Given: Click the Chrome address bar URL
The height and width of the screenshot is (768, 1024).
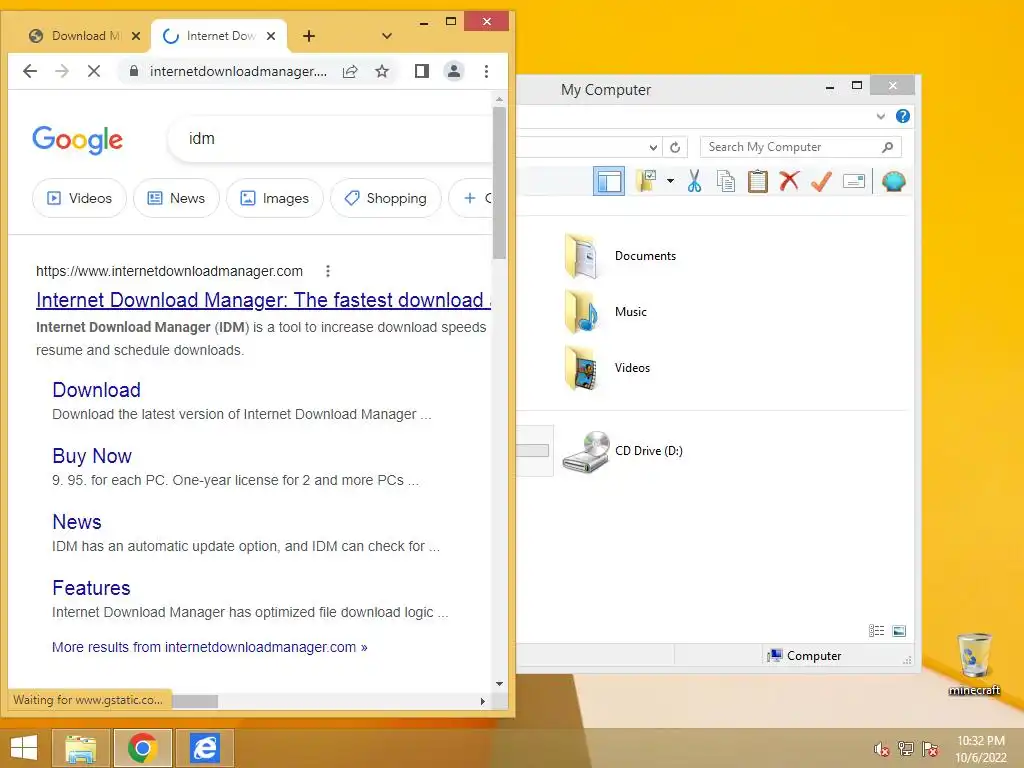Looking at the screenshot, I should click(x=238, y=71).
